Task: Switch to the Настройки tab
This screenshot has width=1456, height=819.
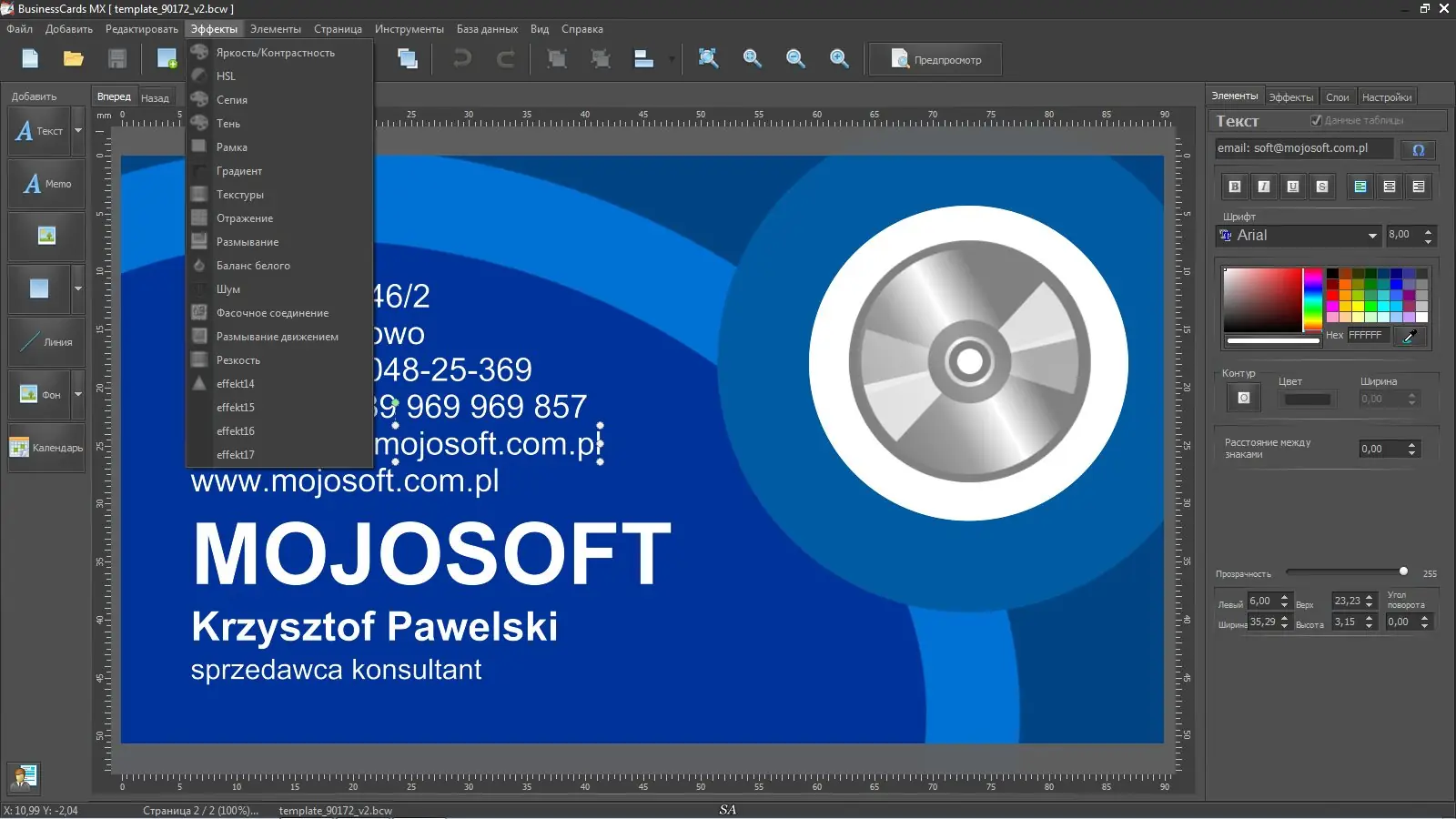Action: (x=1387, y=97)
